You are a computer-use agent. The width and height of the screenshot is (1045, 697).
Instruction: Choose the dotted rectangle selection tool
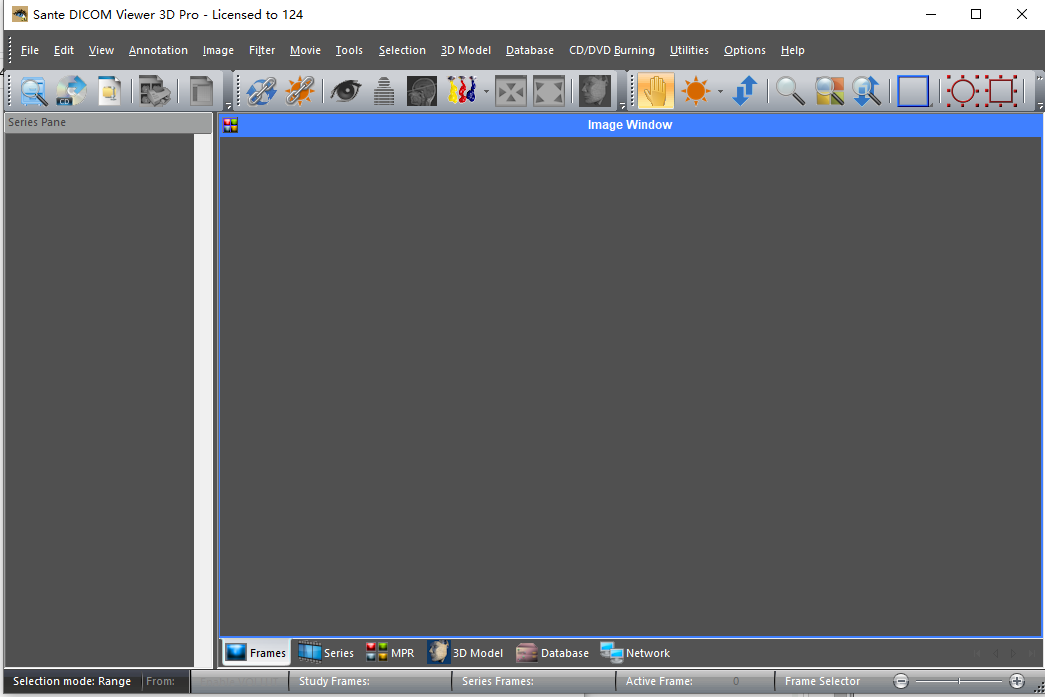1001,92
